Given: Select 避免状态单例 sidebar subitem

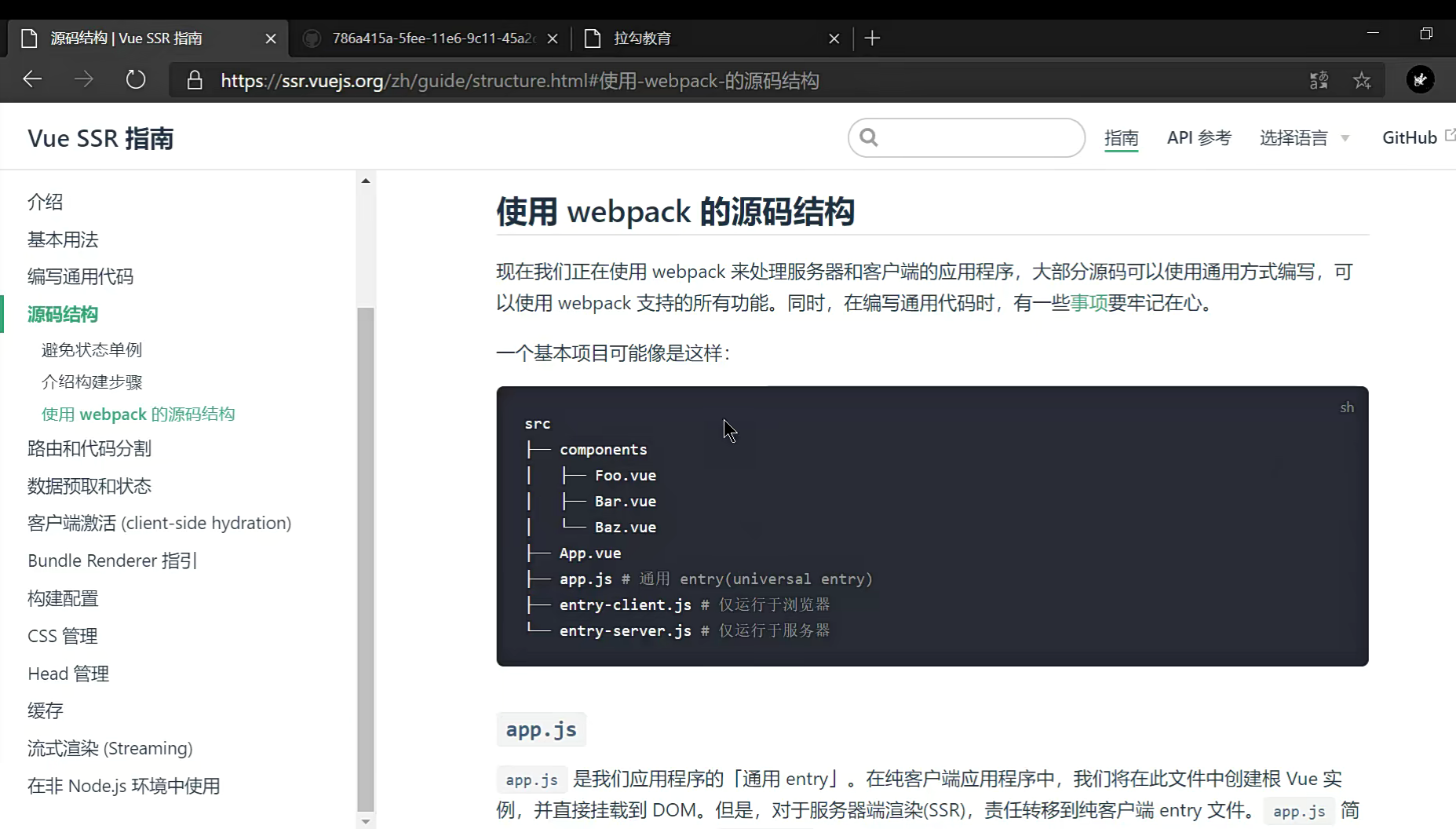Looking at the screenshot, I should click(x=92, y=349).
